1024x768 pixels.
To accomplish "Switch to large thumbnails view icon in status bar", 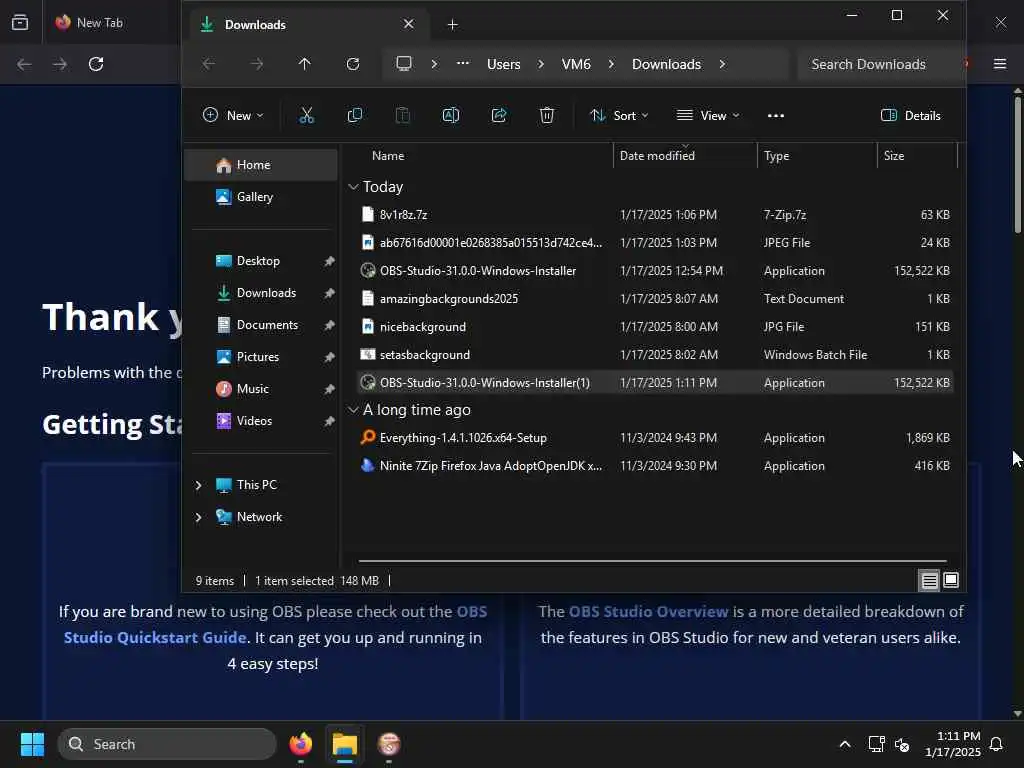I will pos(951,580).
